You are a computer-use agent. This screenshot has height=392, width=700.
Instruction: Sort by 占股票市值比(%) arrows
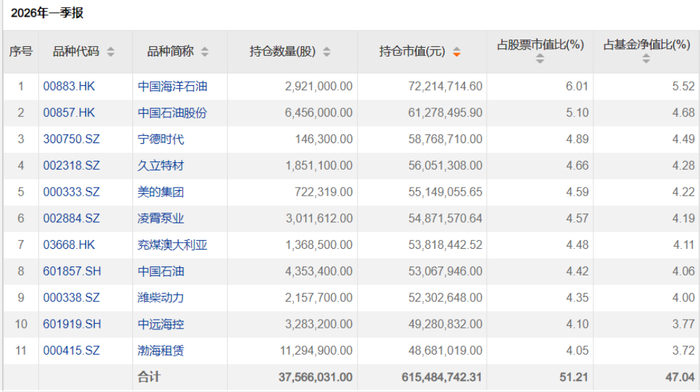point(540,58)
